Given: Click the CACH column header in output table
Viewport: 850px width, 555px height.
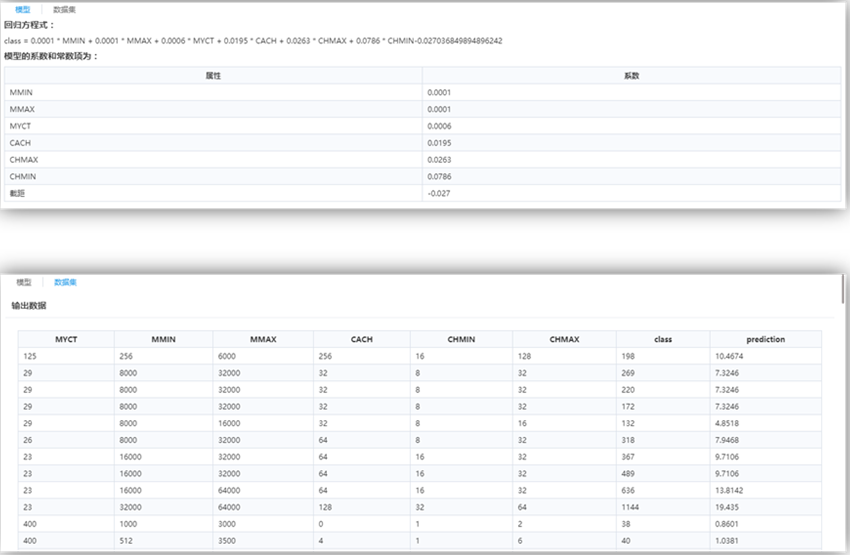Looking at the screenshot, I should tap(361, 339).
